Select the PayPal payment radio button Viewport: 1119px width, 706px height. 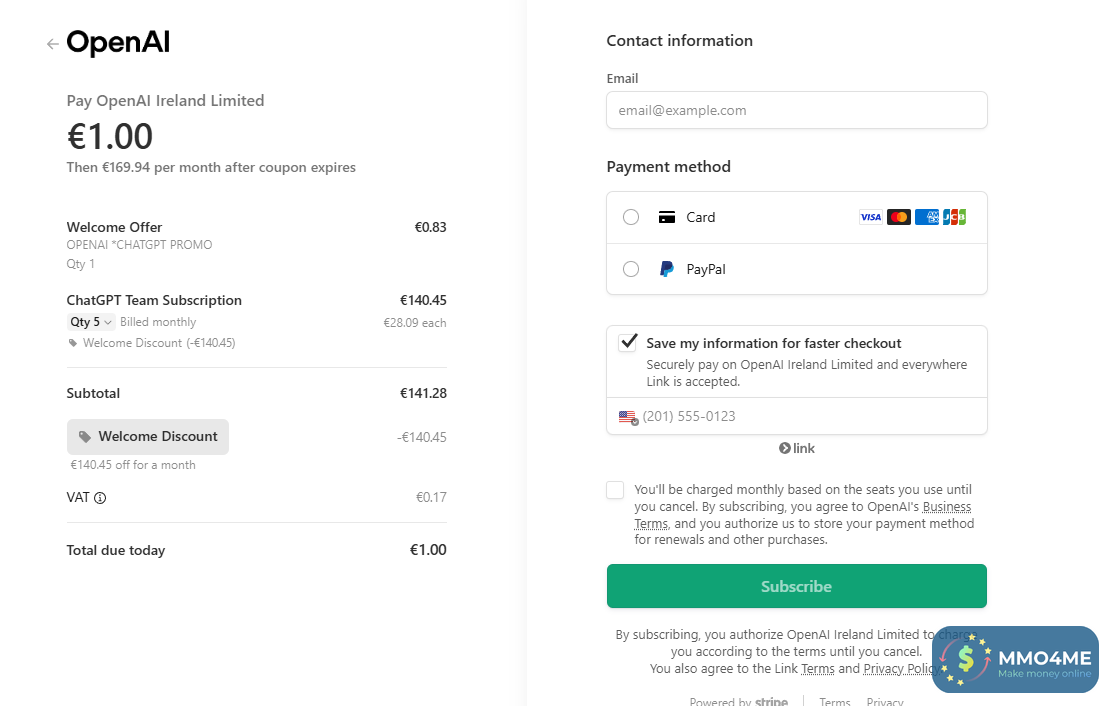[631, 269]
